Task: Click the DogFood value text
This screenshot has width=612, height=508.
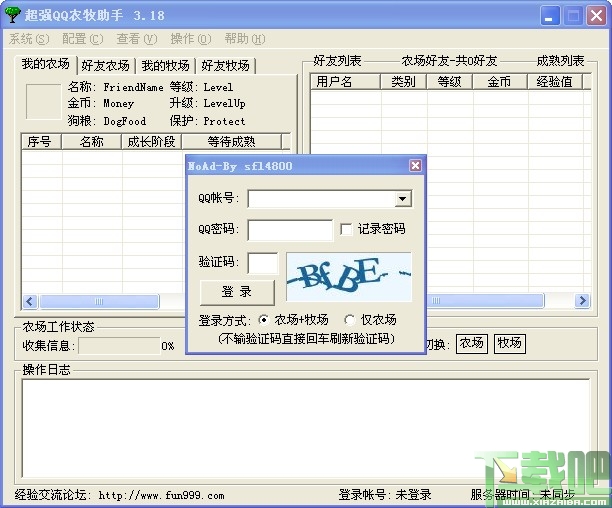Action: [x=125, y=121]
